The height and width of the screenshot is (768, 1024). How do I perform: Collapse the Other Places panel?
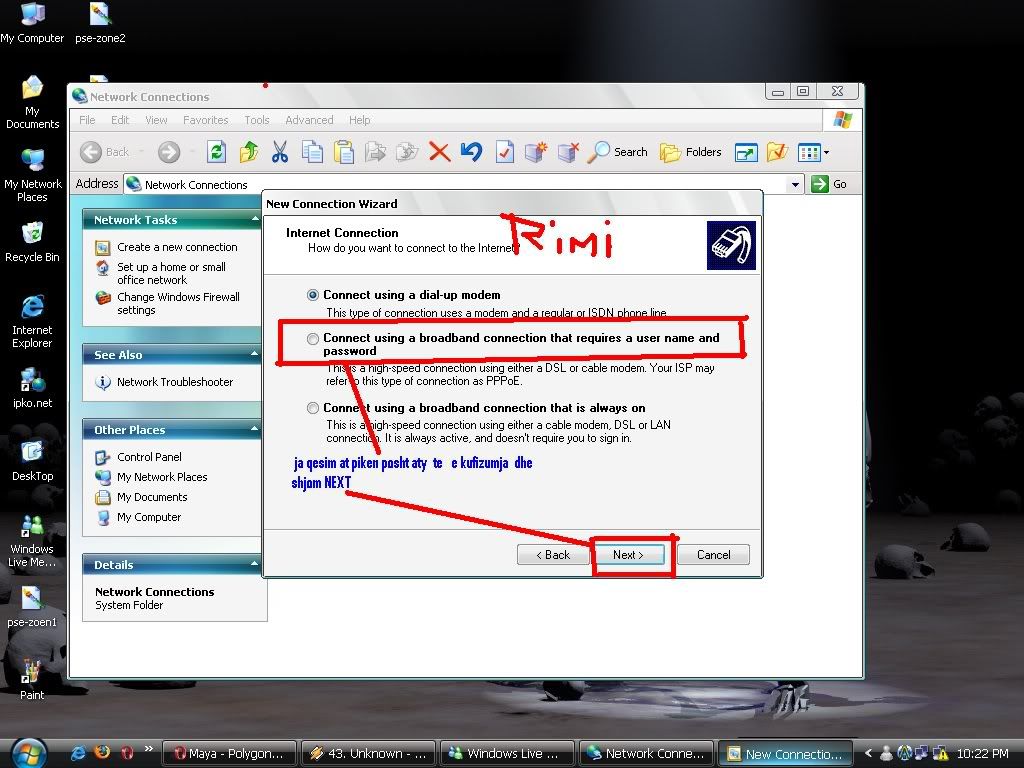(255, 430)
